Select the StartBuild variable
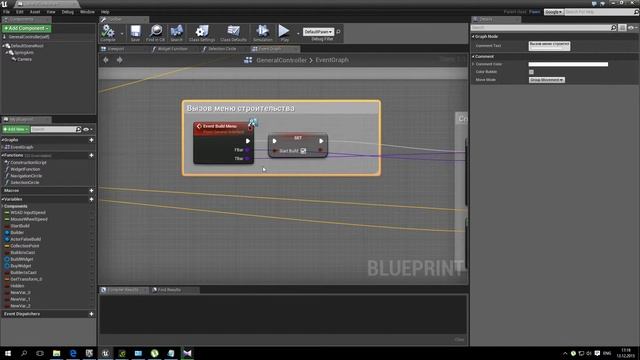 coord(20,226)
